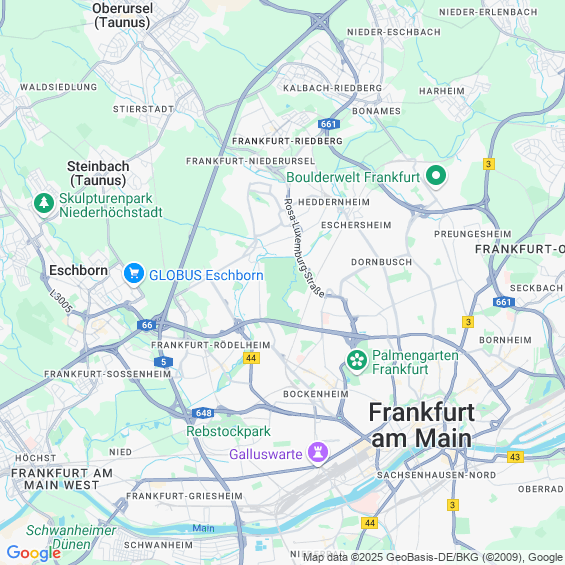Click the Main river label

(x=203, y=528)
